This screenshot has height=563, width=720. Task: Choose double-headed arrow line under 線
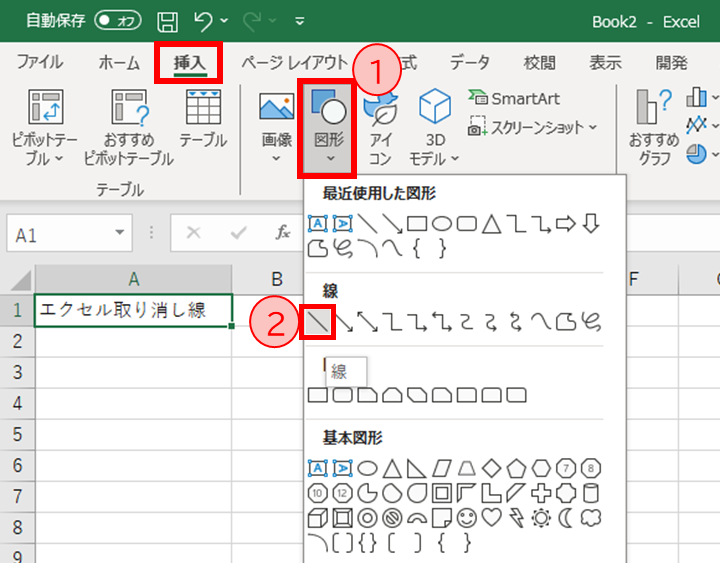click(367, 321)
